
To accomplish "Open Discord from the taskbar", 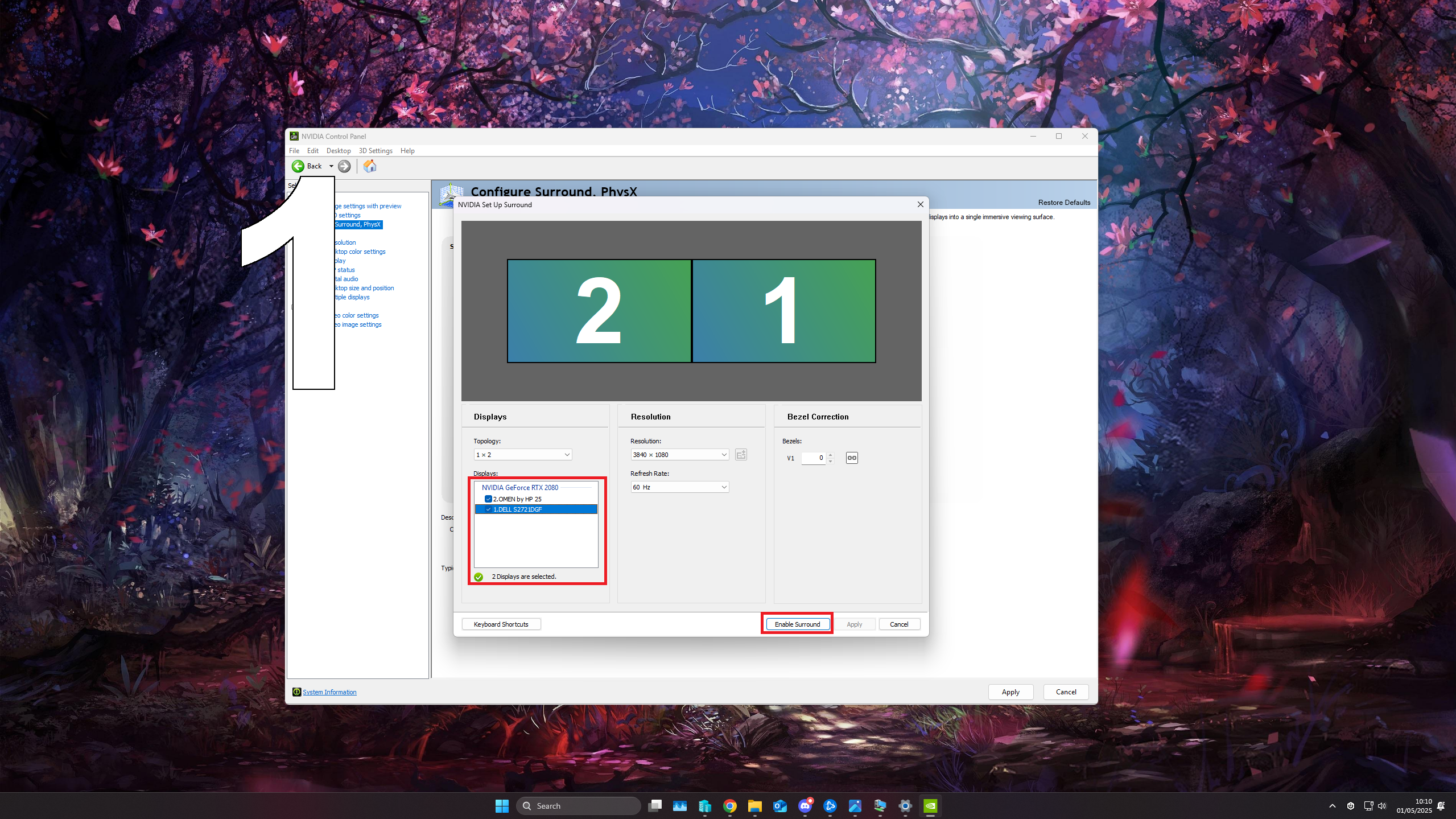I will [805, 806].
